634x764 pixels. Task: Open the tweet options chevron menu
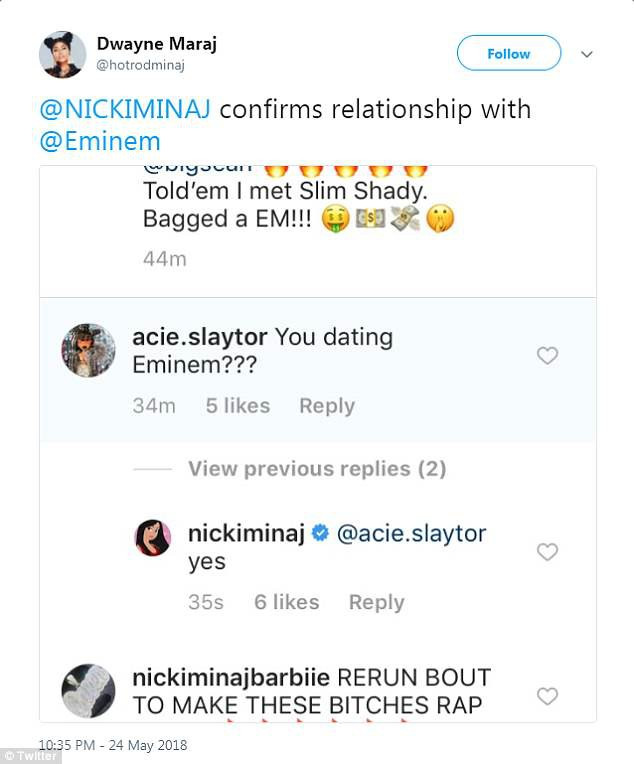(x=588, y=54)
